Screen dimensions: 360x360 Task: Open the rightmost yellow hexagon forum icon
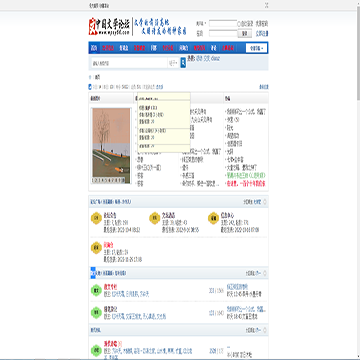click(213, 218)
